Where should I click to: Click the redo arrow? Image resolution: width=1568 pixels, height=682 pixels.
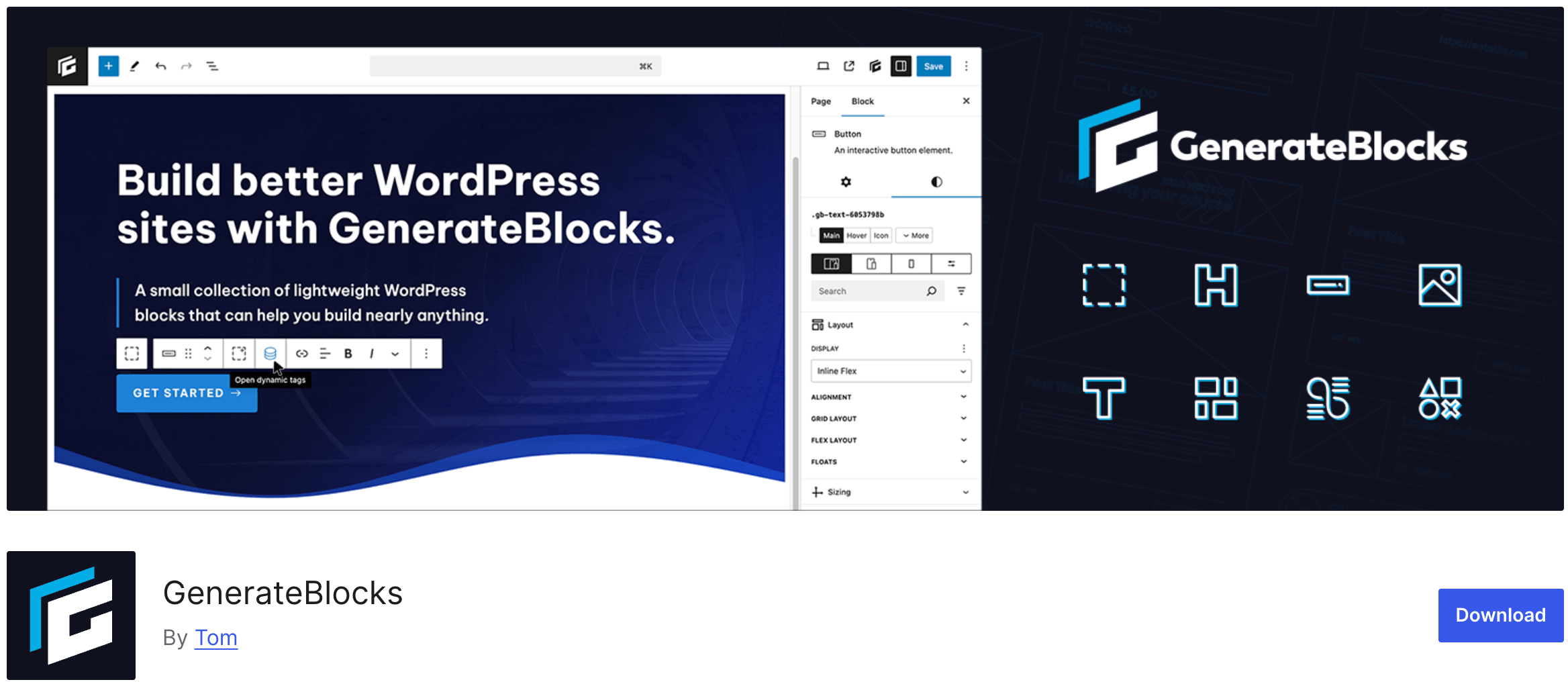[187, 66]
